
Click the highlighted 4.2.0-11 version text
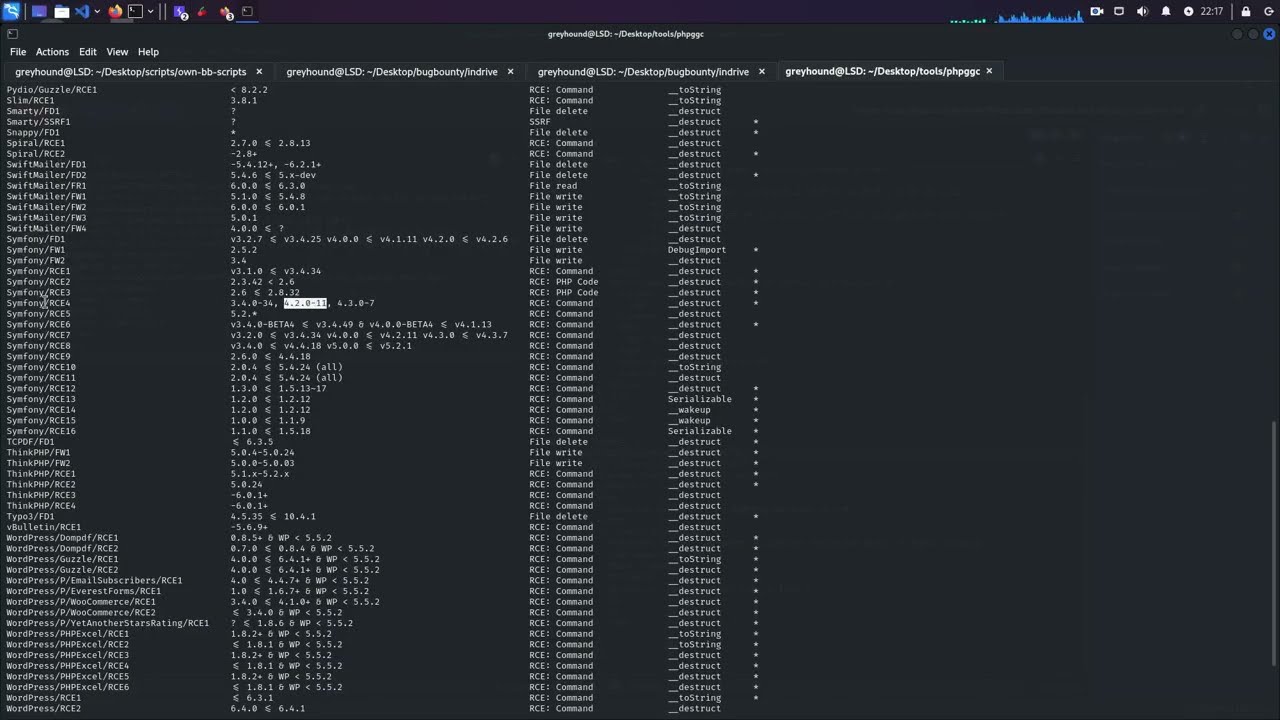click(x=305, y=303)
